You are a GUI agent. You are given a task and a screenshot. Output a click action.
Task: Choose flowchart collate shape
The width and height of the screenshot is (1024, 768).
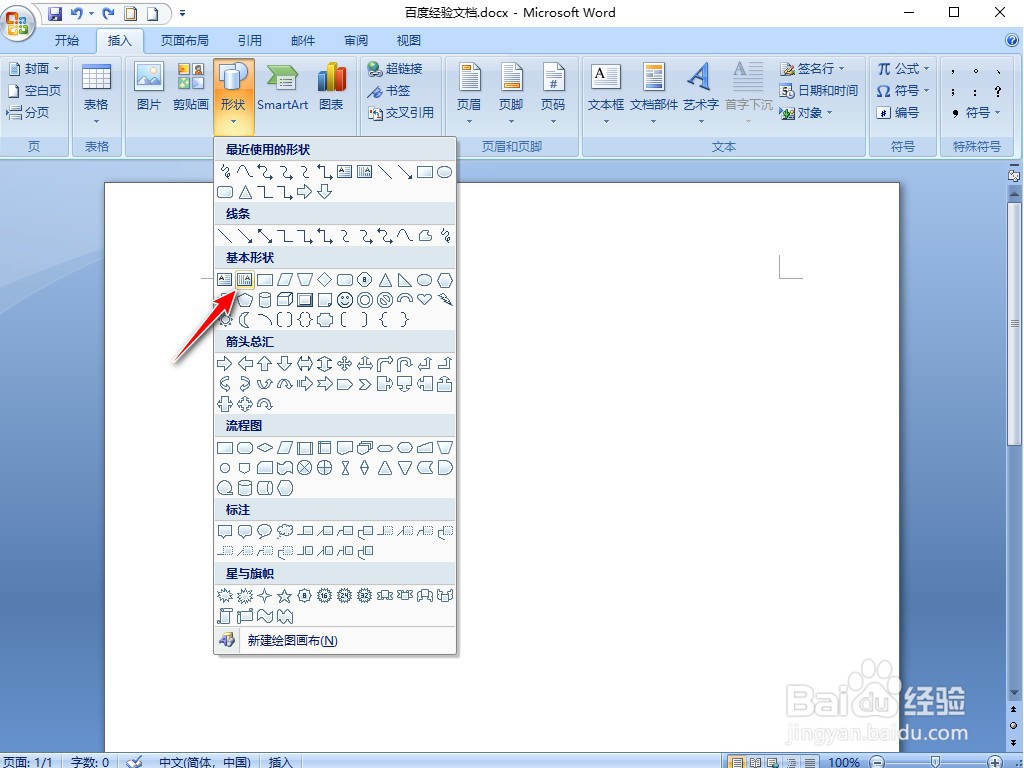[345, 468]
